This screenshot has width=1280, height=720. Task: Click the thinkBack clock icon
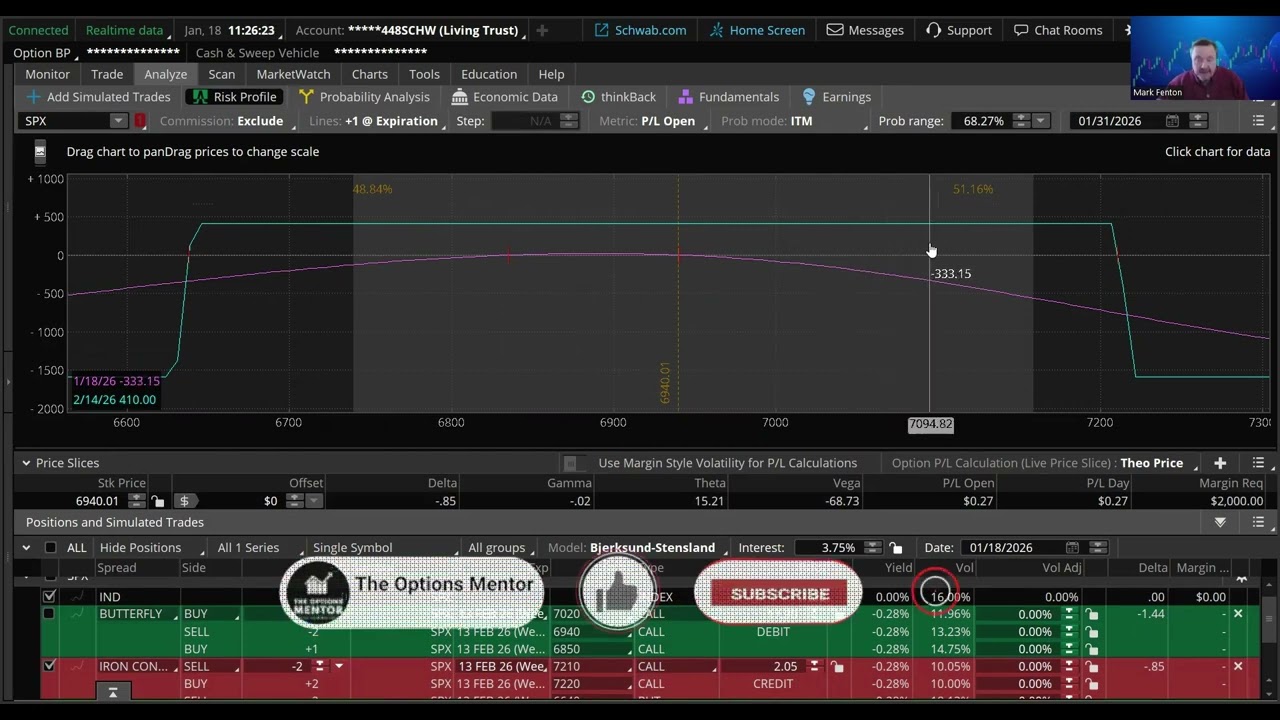(x=588, y=97)
